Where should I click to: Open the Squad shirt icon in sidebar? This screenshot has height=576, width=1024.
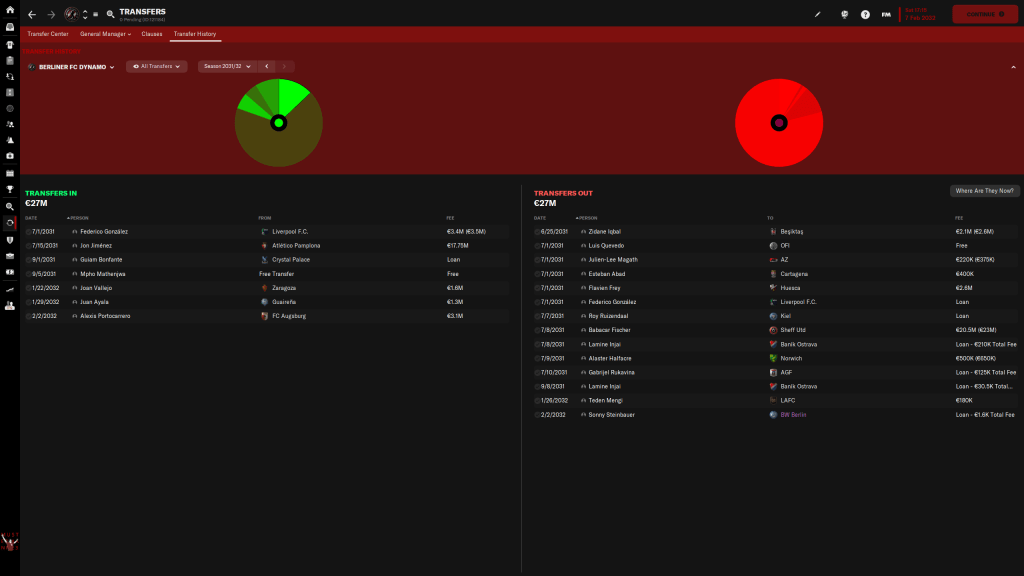[x=9, y=44]
